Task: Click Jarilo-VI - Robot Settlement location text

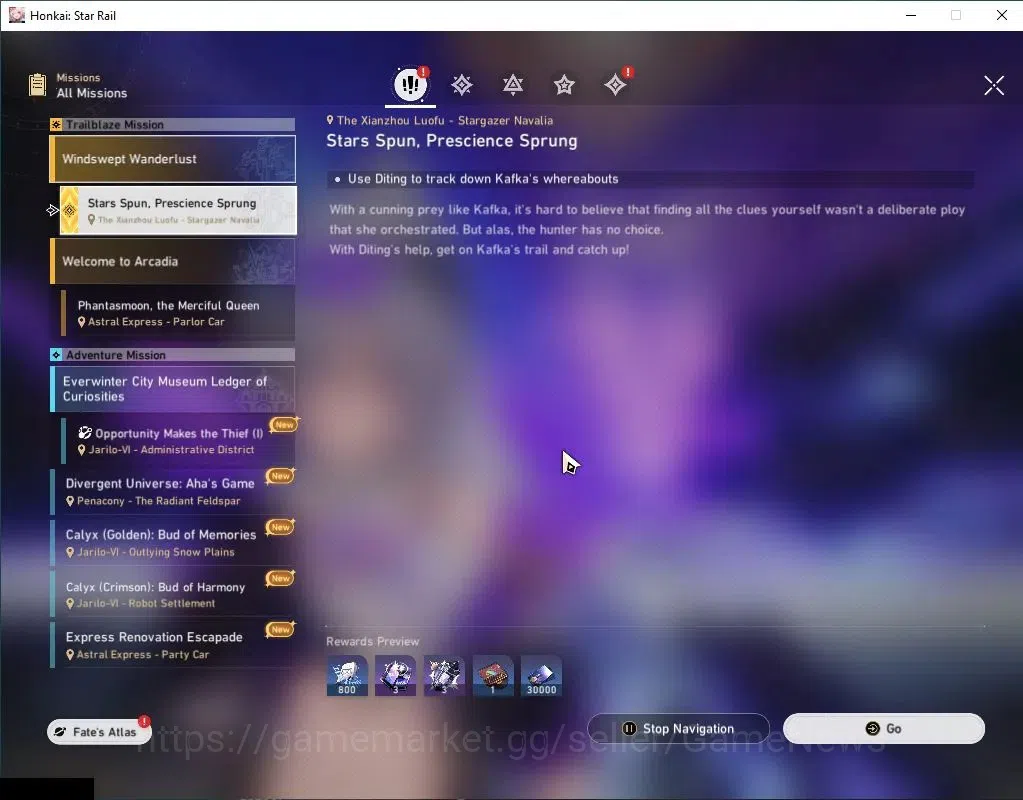Action: coord(145,604)
